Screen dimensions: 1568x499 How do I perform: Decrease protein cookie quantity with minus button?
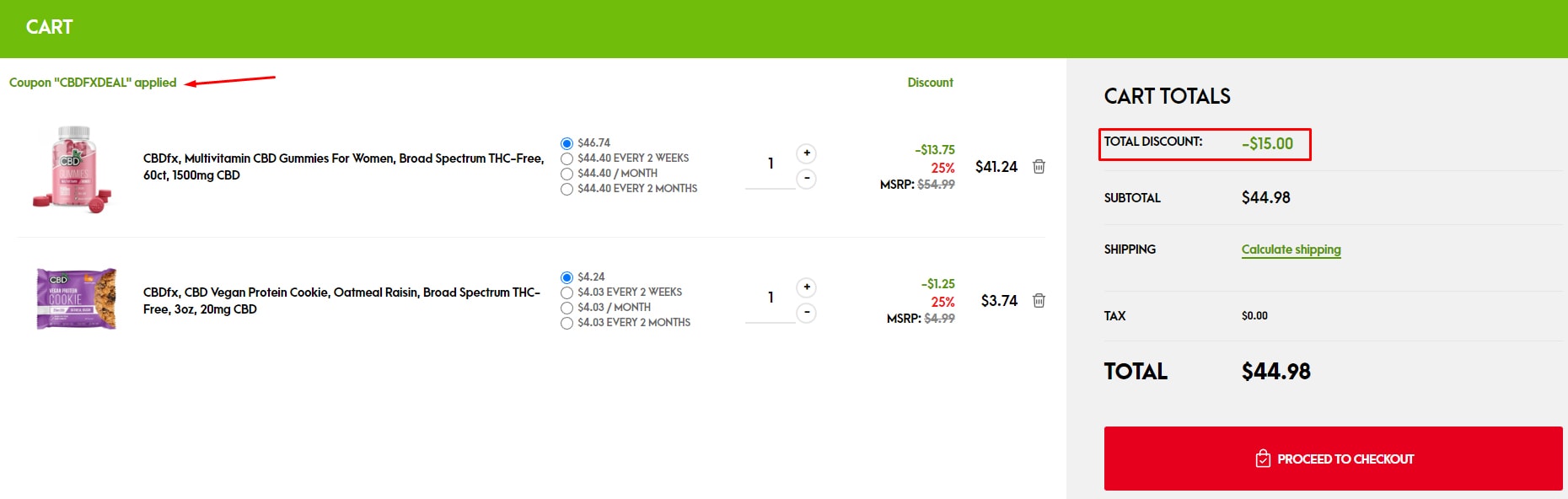point(807,313)
